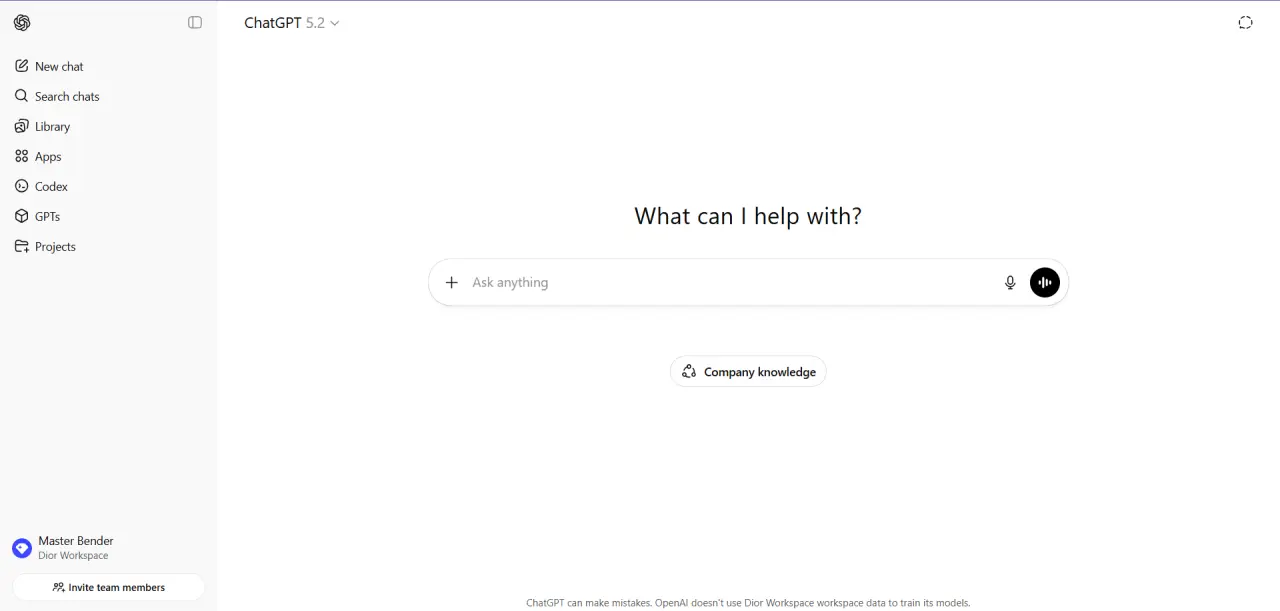Click the Company knowledge button
The height and width of the screenshot is (611, 1280).
click(x=748, y=371)
